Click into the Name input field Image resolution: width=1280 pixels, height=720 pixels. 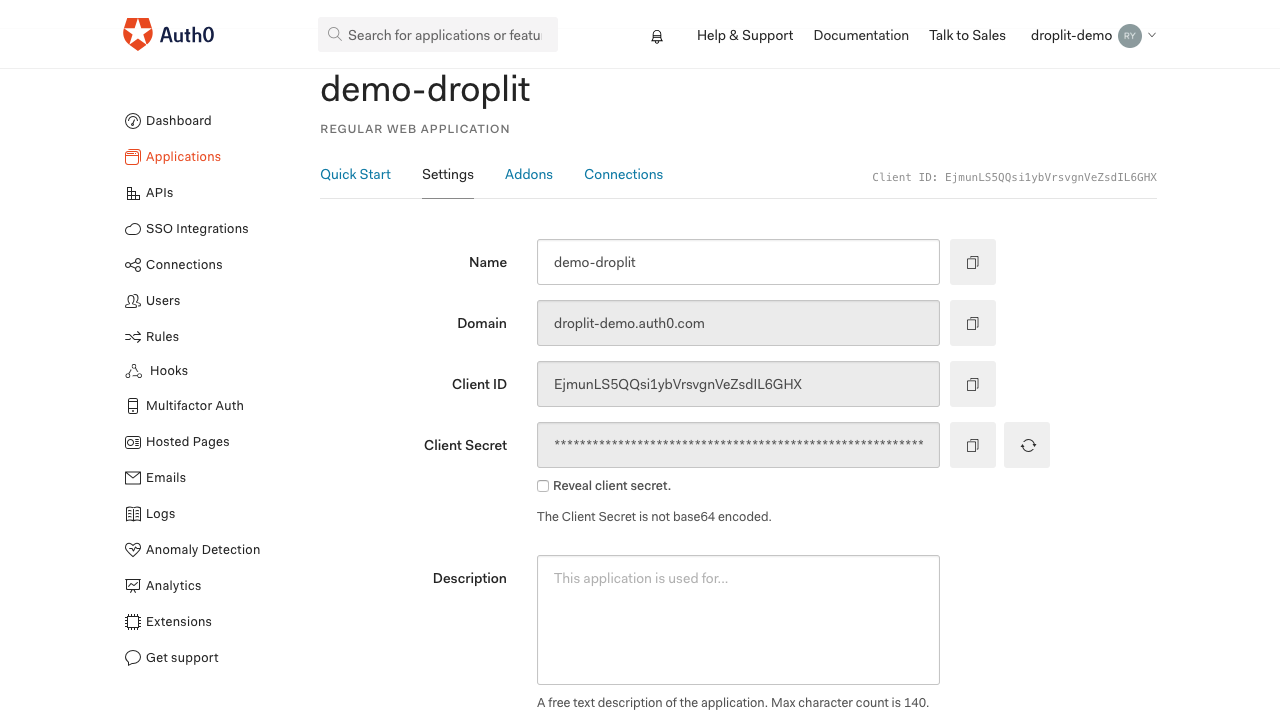[x=738, y=262]
